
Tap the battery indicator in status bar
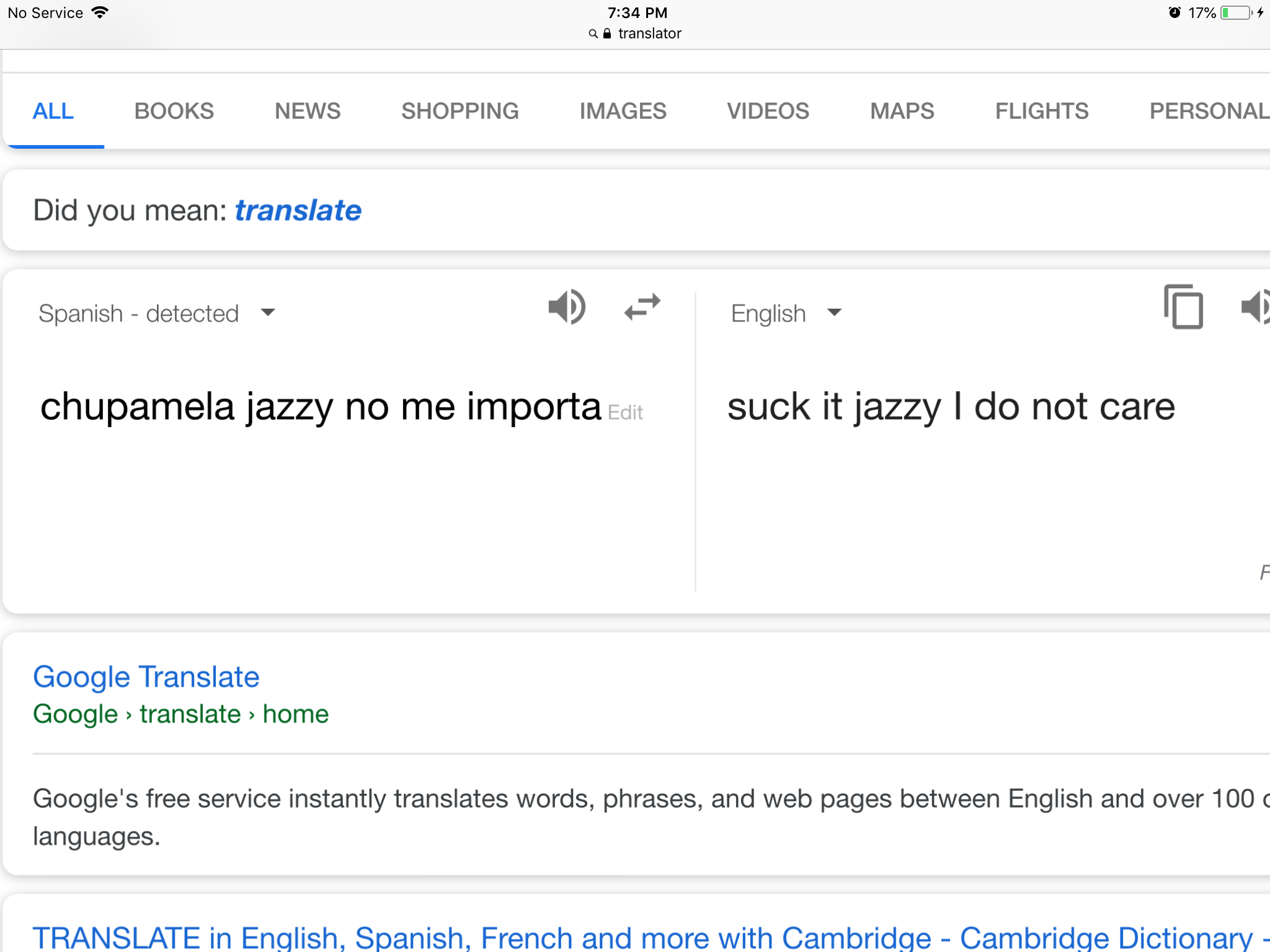(1236, 13)
